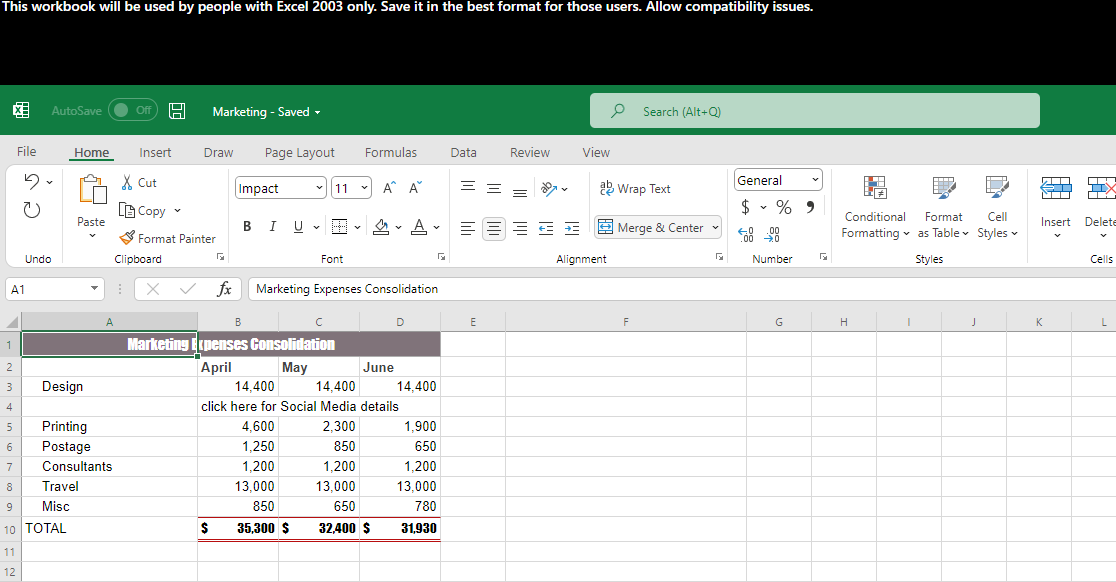This screenshot has height=582, width=1116.
Task: Click inside the Search (Alt+Q) box
Action: pos(814,110)
